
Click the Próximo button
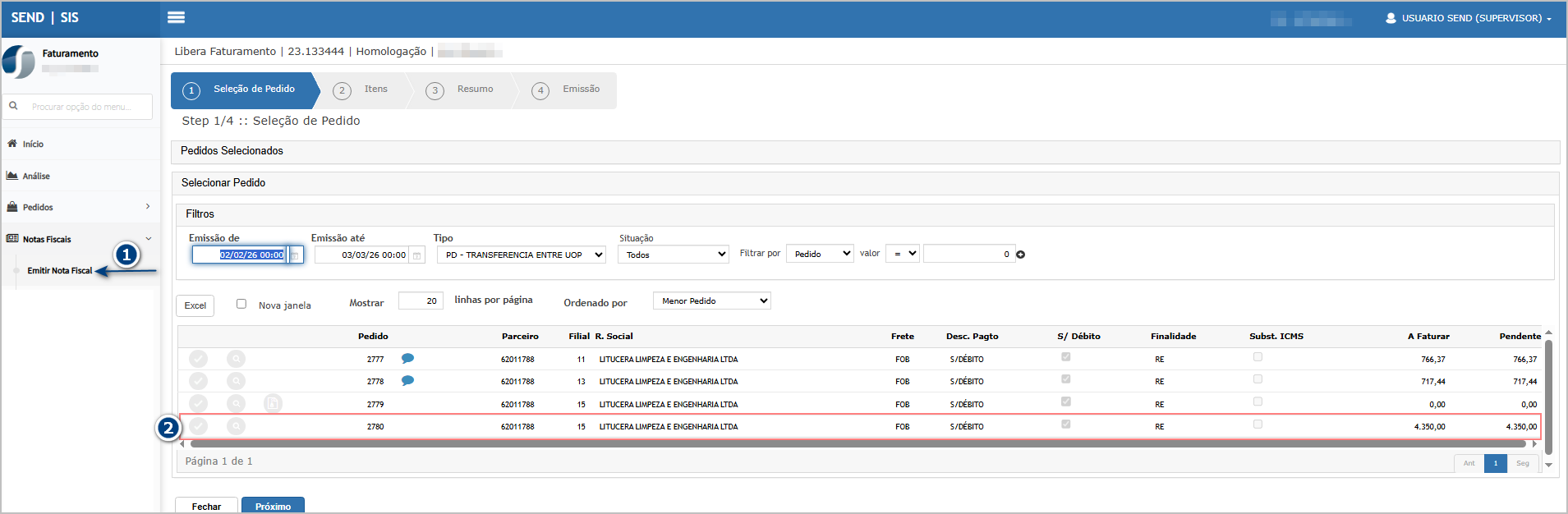(x=273, y=506)
